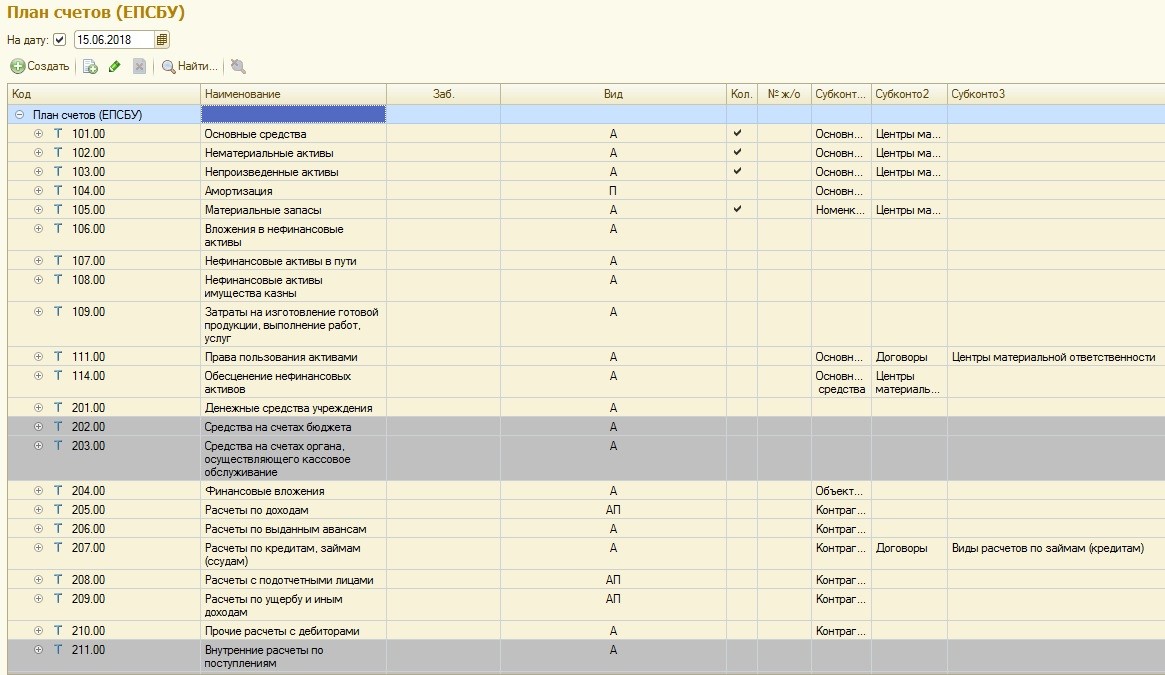The width and height of the screenshot is (1165, 675).
Task: Click the Кол. checkmark for Материальные запасы
Action: [738, 209]
